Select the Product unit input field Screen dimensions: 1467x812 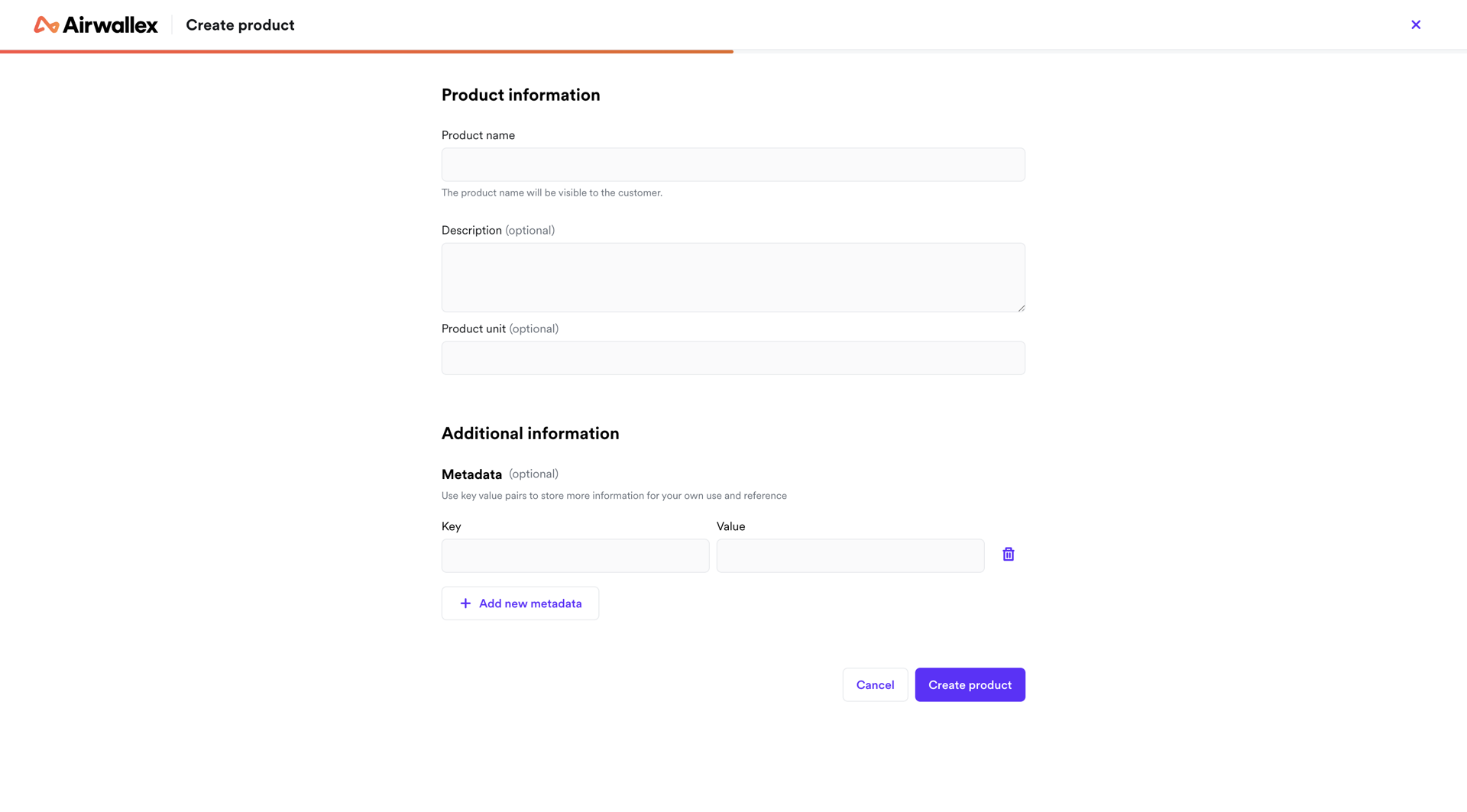(733, 357)
